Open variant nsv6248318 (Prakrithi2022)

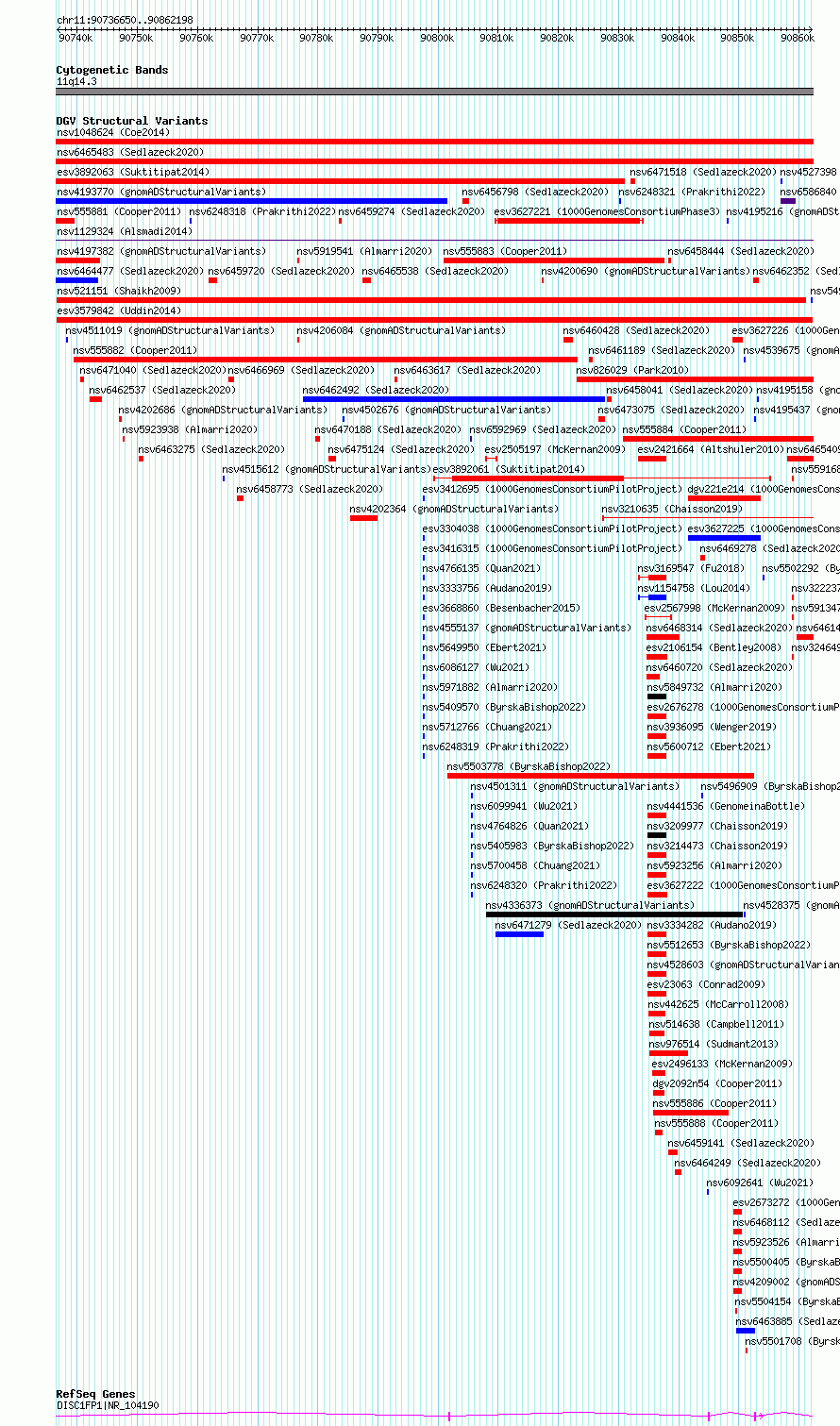[262, 211]
